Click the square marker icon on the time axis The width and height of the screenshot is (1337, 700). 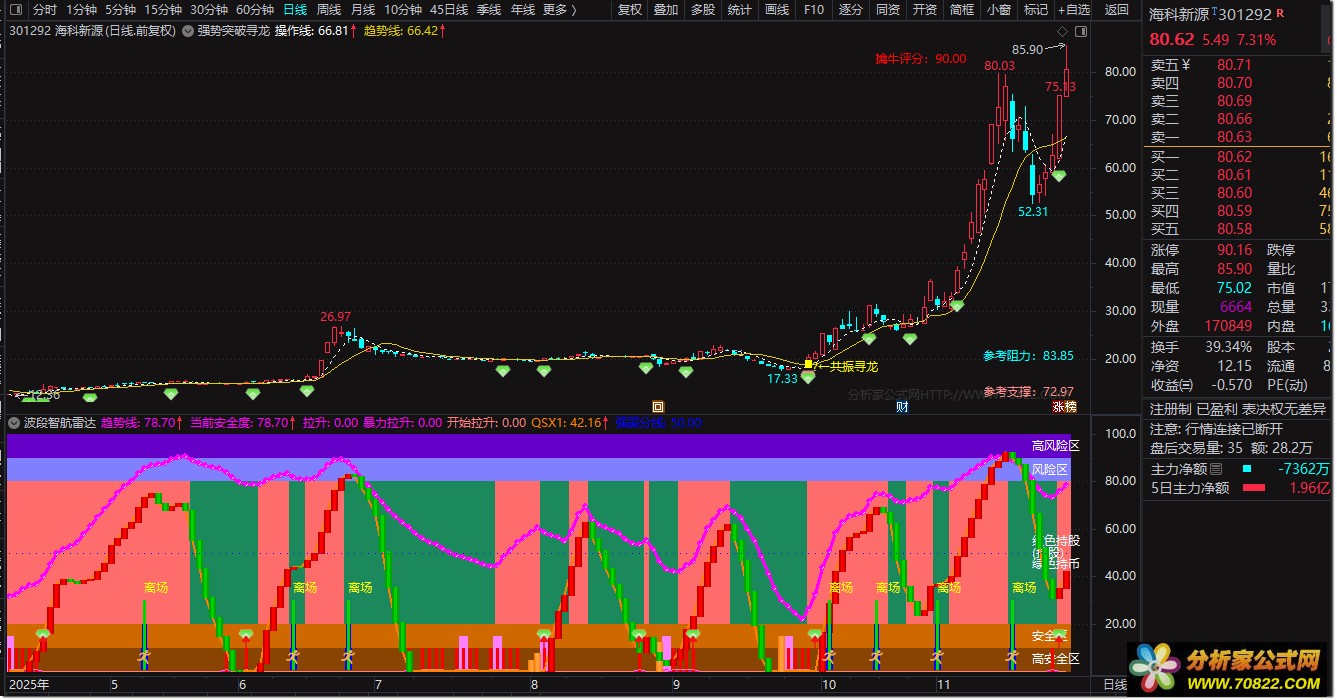pyautogui.click(x=658, y=407)
